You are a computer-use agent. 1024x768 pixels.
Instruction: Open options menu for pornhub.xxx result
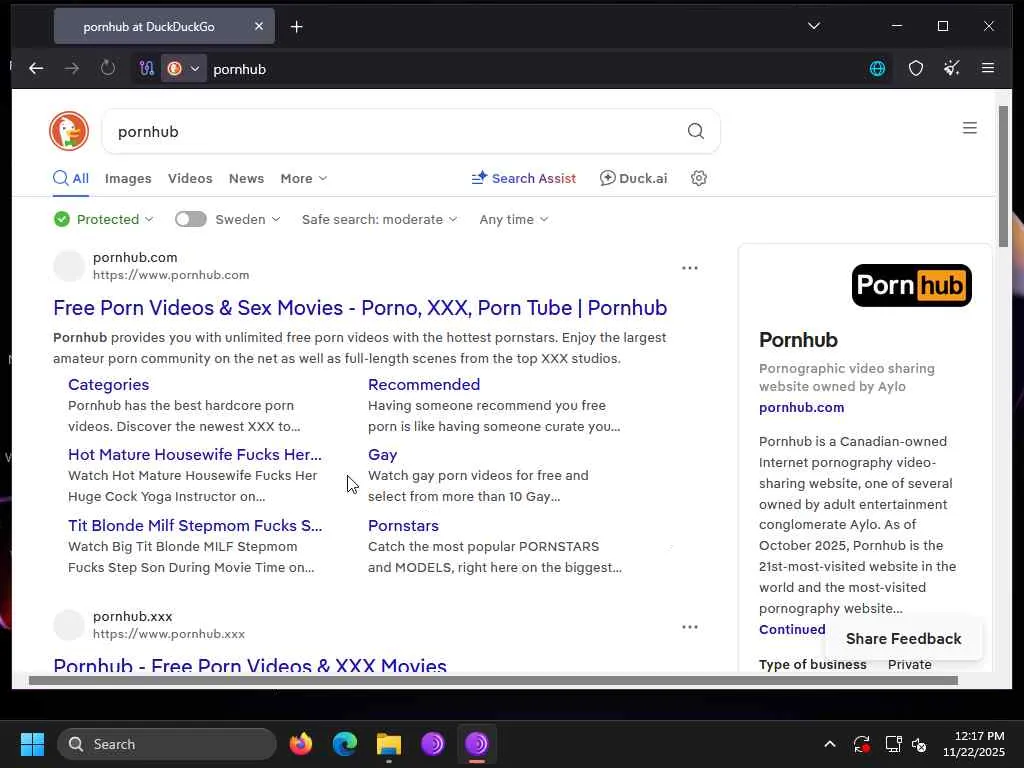[690, 627]
